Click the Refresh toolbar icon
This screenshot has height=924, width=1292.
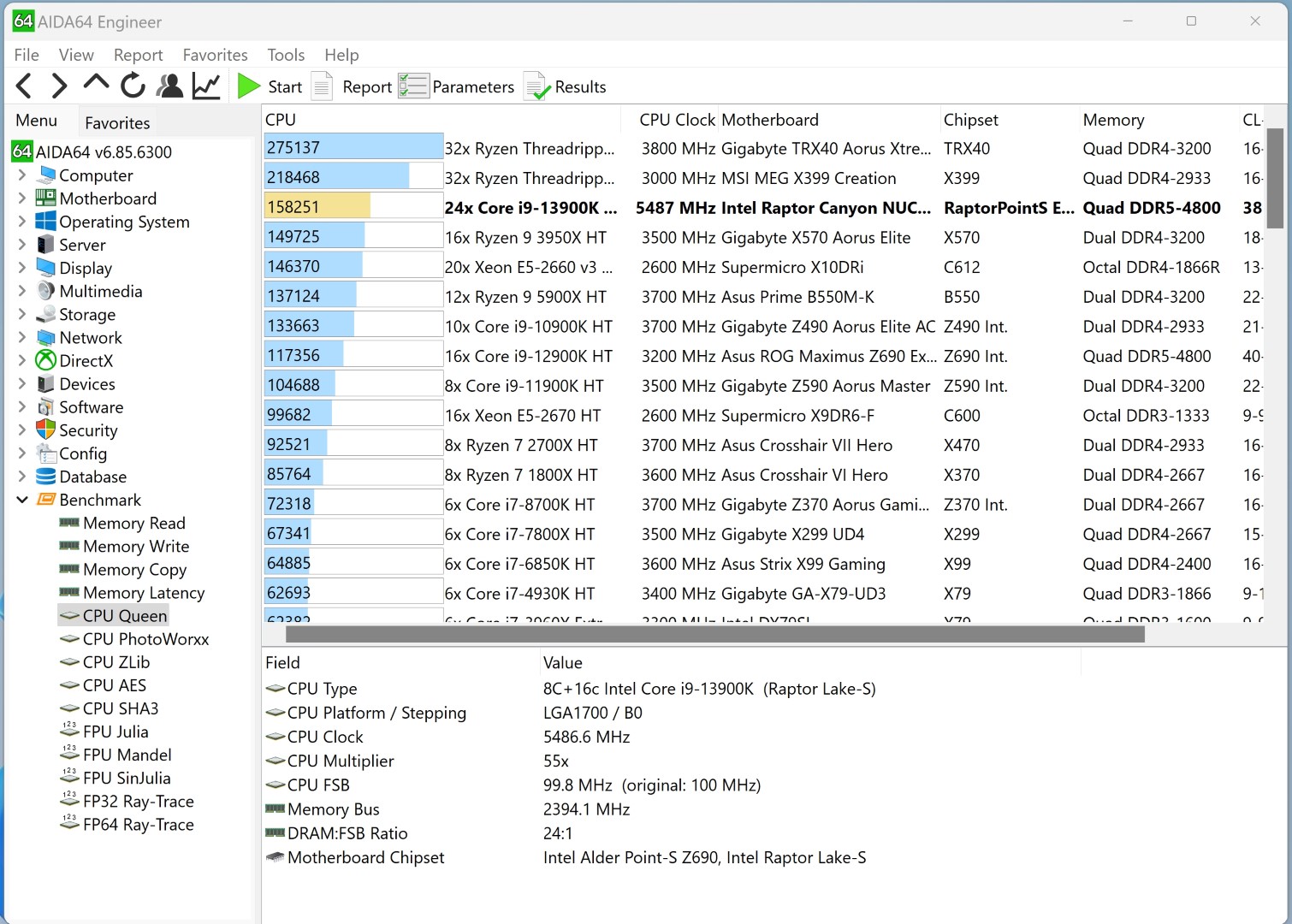coord(133,86)
